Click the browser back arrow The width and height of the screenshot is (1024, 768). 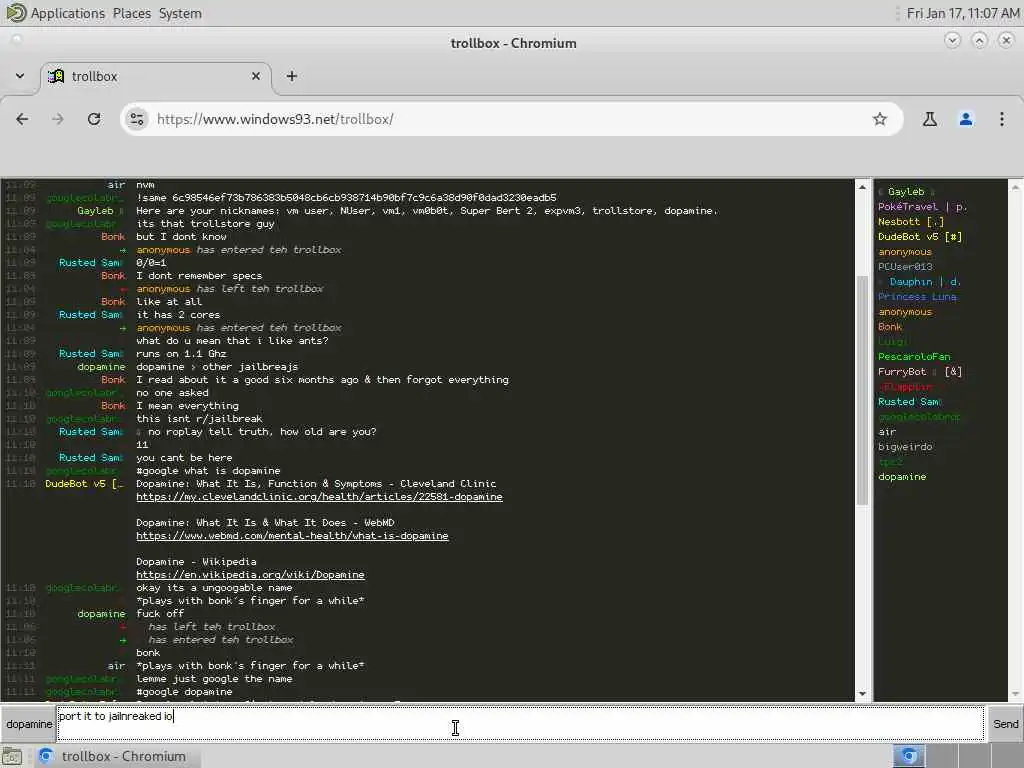(x=22, y=119)
